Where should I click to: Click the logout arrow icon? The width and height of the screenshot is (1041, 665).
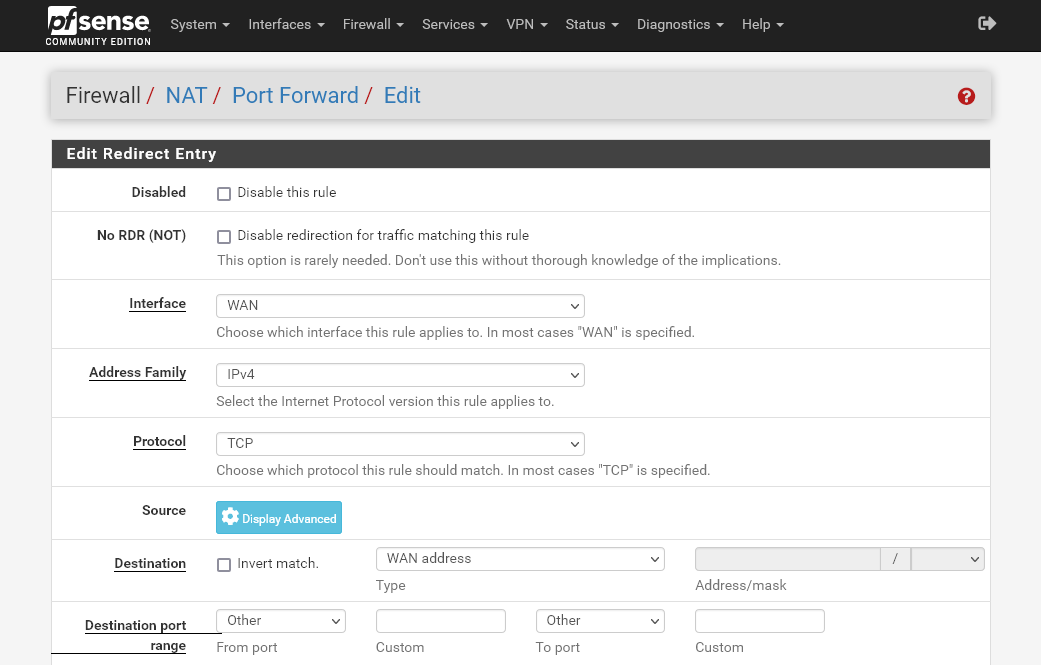[987, 24]
